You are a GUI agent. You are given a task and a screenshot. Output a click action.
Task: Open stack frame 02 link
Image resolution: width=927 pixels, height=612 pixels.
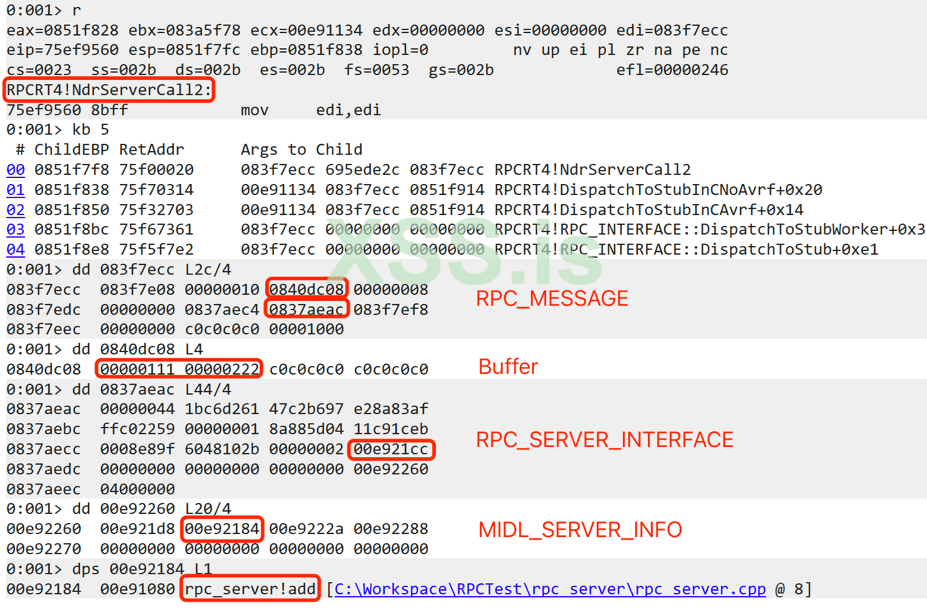[x=16, y=210]
